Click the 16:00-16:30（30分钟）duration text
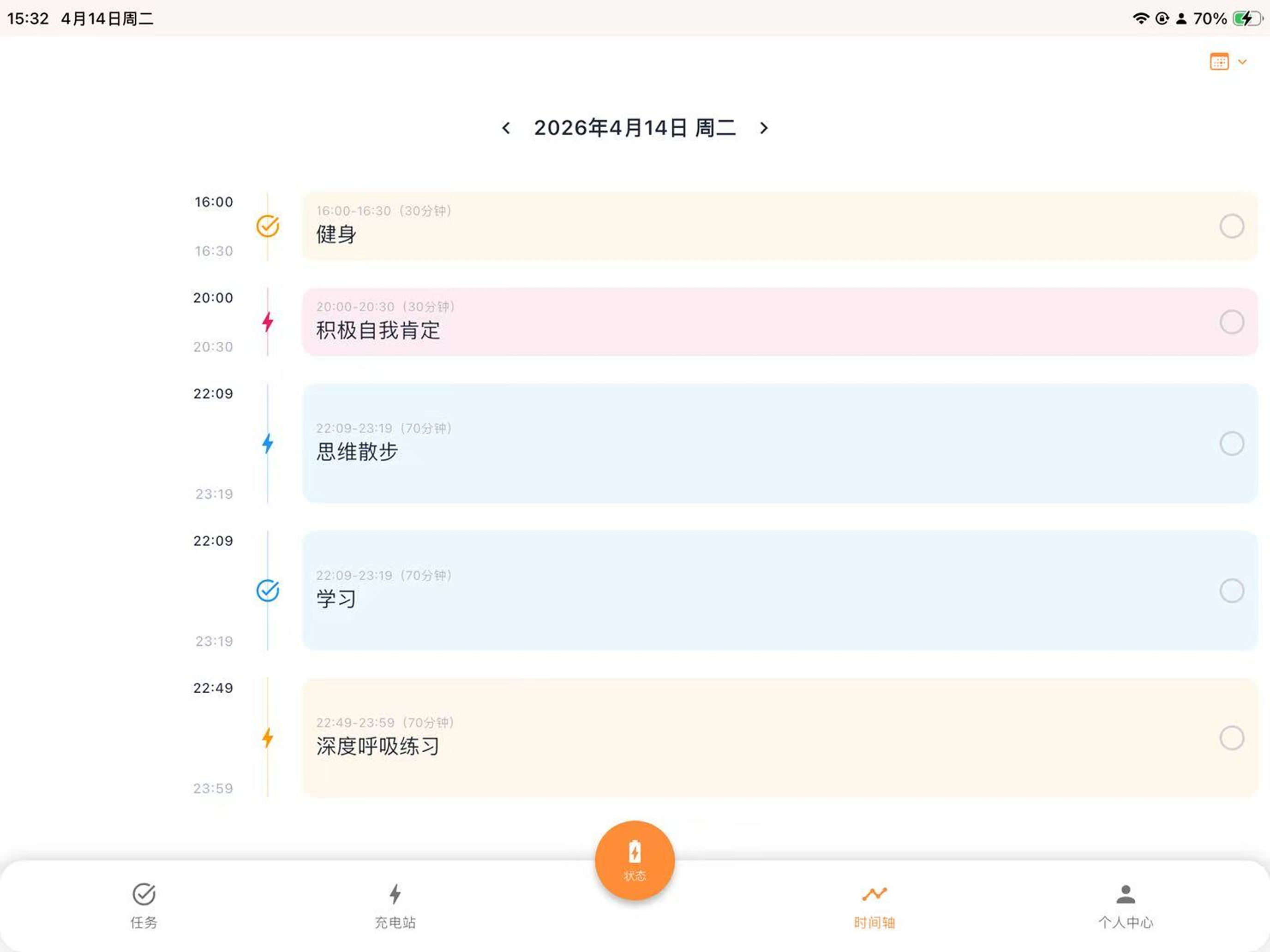Screen dimensions: 1270x952 pos(384,211)
